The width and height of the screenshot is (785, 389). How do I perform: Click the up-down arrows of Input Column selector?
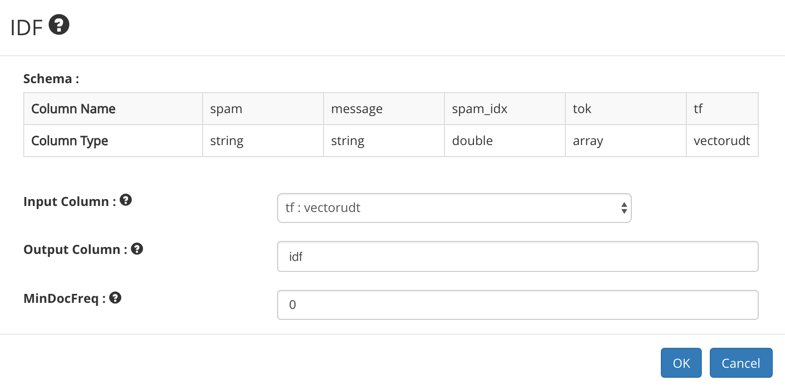click(624, 208)
